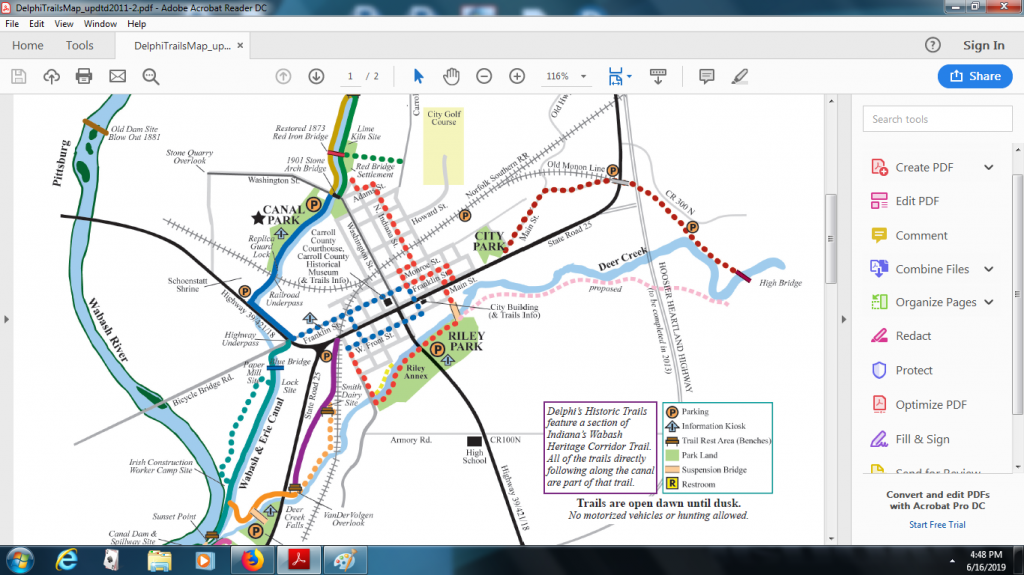Expand the Organize Pages options
Screen dimensions: 1024x575
(x=988, y=302)
